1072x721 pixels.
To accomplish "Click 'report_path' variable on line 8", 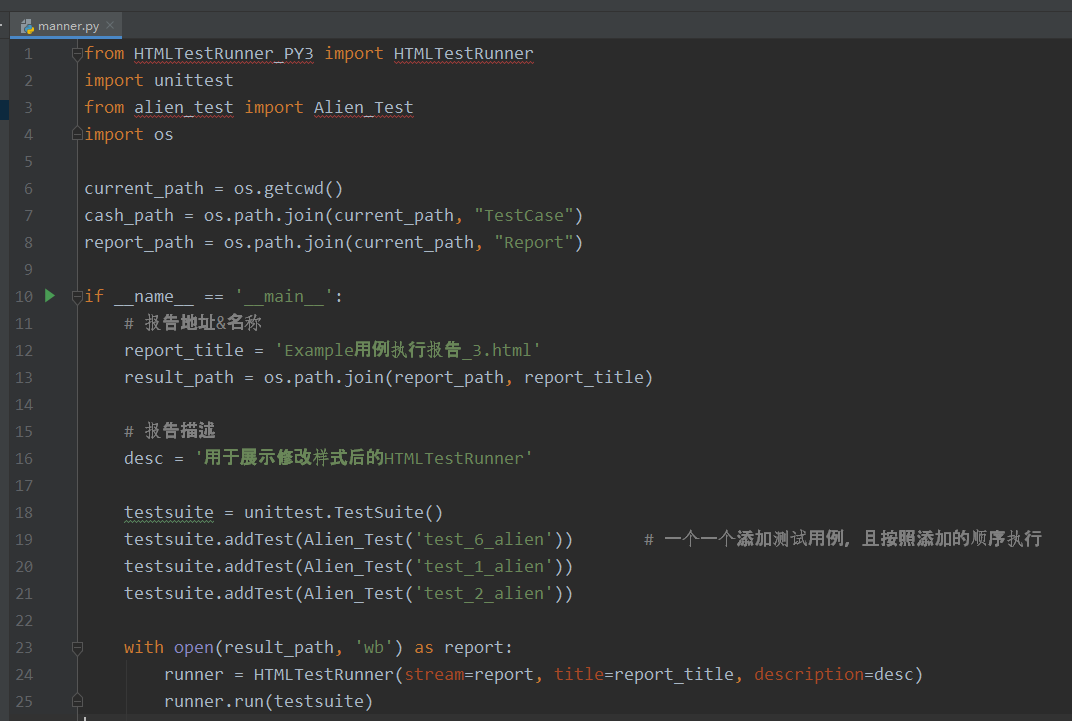I will tap(139, 243).
